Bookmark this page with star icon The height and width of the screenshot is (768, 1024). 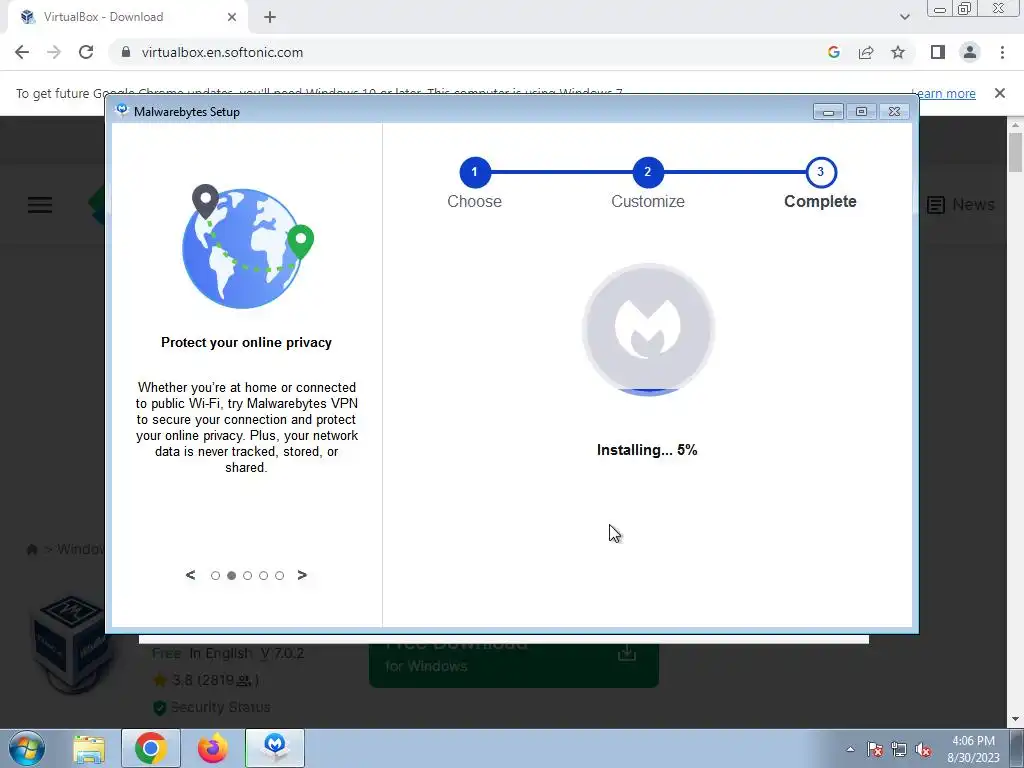click(x=898, y=52)
